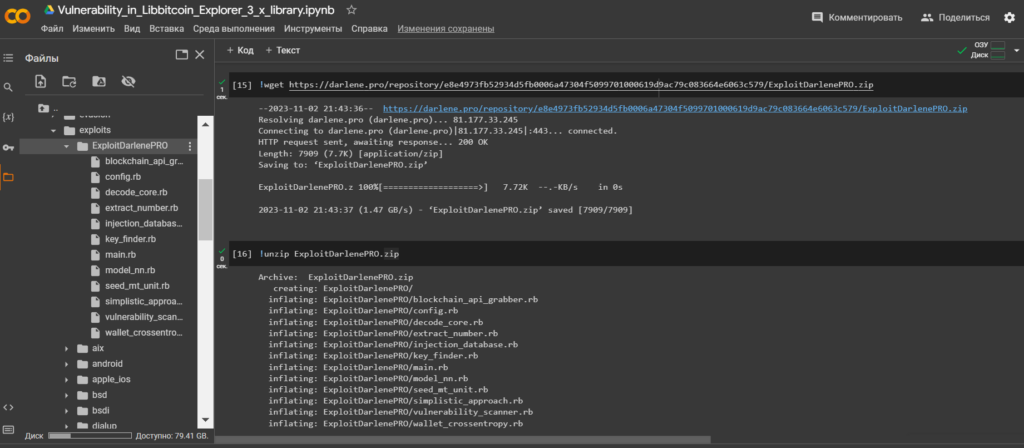Open the runtime connection dropdown arrow
This screenshot has height=448, width=1024.
click(1016, 50)
